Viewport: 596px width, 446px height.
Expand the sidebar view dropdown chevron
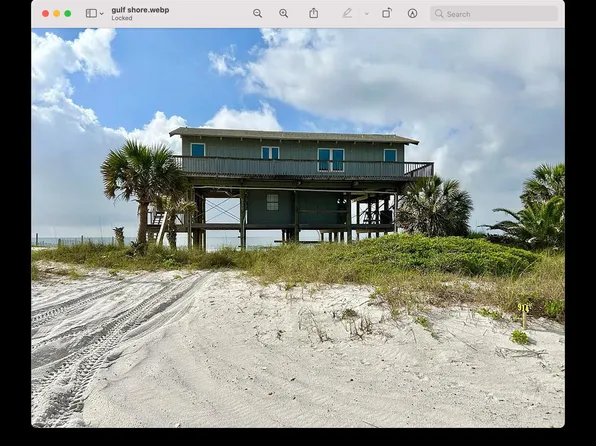click(101, 14)
